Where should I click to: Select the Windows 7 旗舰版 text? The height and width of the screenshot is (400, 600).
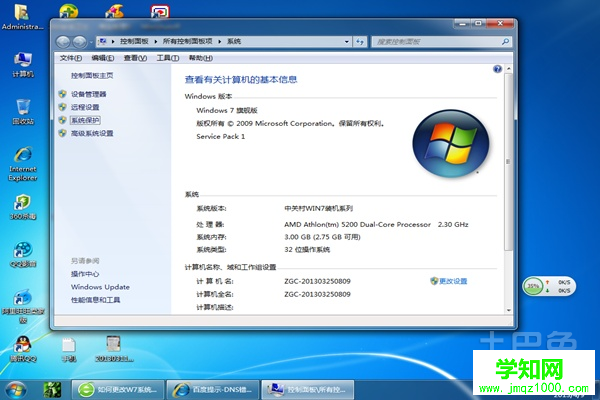(227, 110)
